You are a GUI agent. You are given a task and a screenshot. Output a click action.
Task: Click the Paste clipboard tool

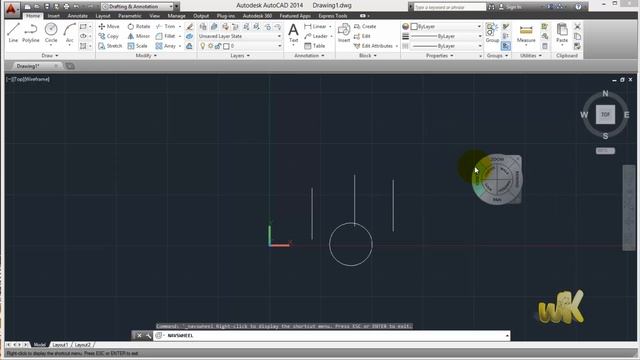pyautogui.click(x=562, y=33)
